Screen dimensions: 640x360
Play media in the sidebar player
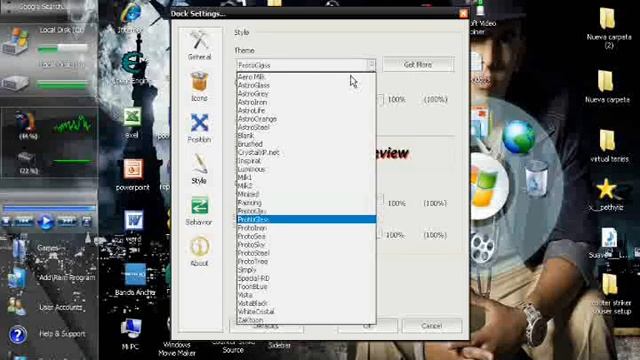(x=45, y=222)
